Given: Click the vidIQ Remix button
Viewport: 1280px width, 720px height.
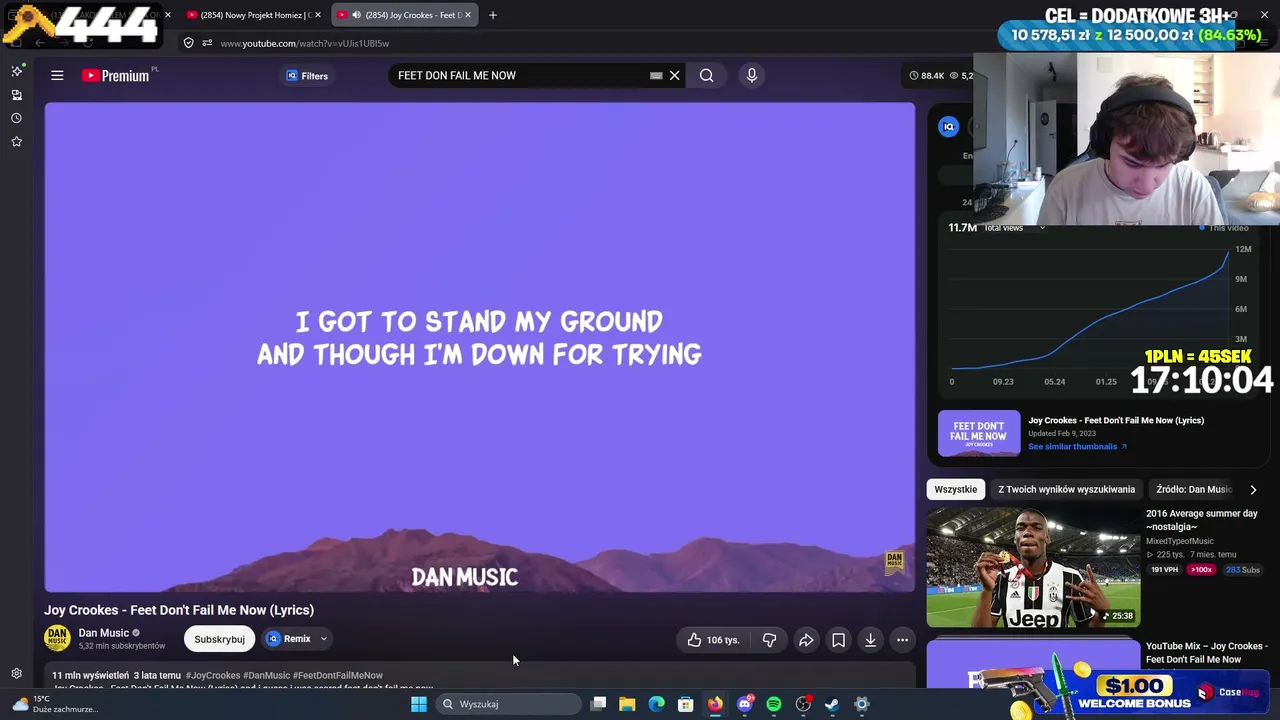Looking at the screenshot, I should [289, 639].
